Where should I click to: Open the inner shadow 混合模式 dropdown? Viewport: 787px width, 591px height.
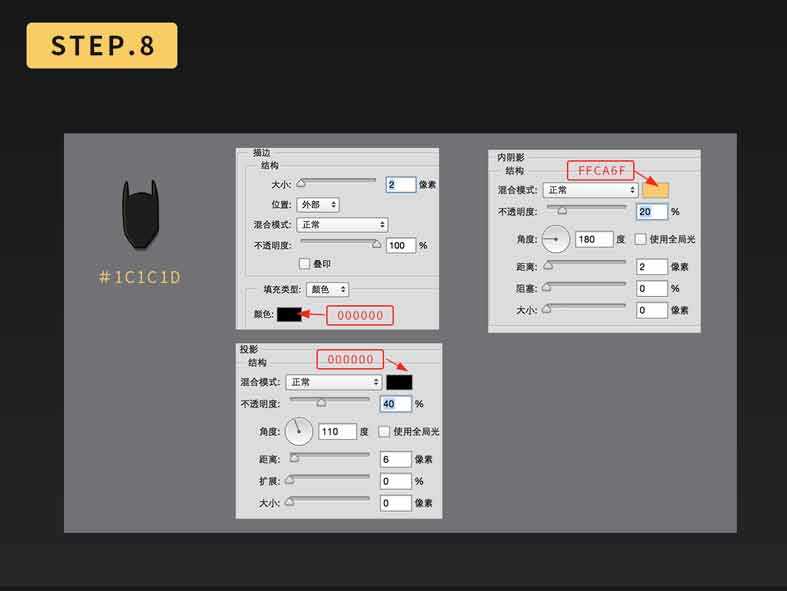click(591, 189)
